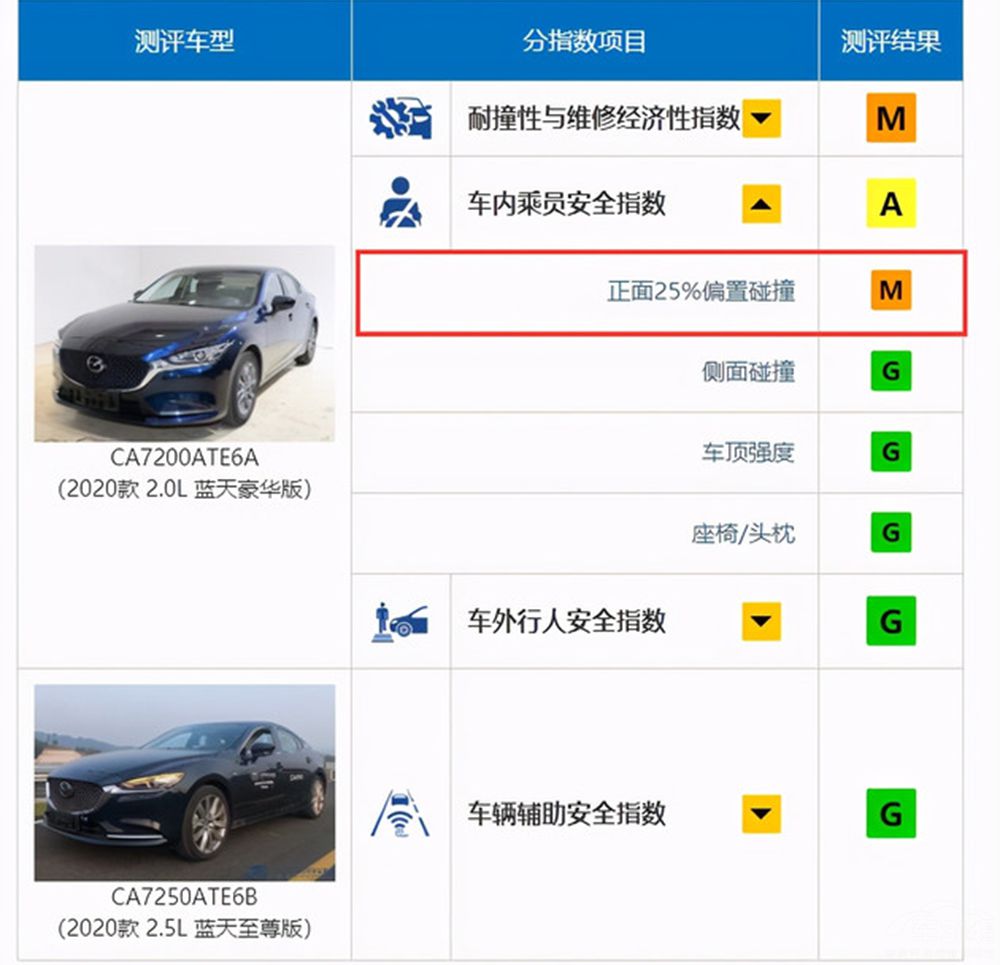
Task: Click the 测评车型 column header
Action: pyautogui.click(x=184, y=41)
